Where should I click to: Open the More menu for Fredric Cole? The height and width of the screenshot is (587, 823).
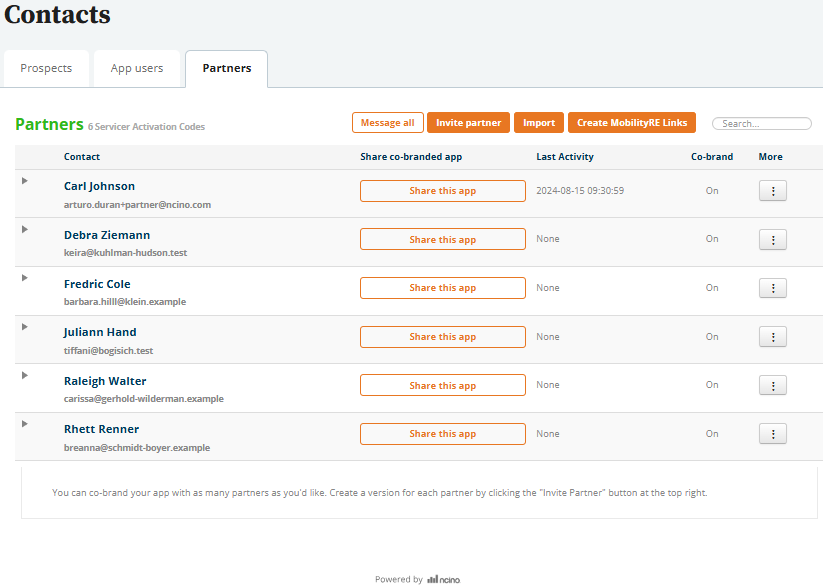pos(772,288)
